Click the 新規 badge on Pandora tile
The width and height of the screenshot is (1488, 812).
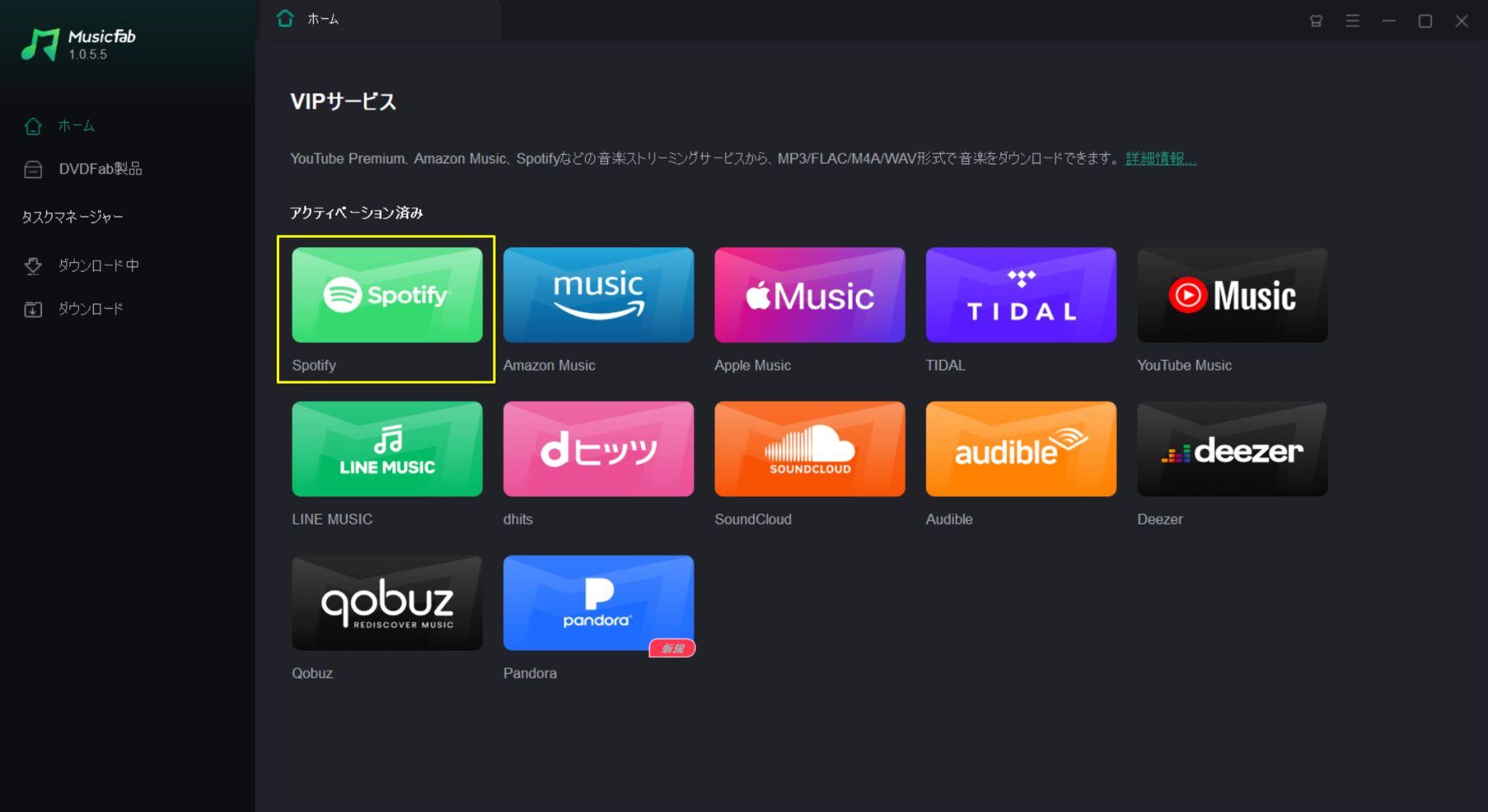[672, 648]
